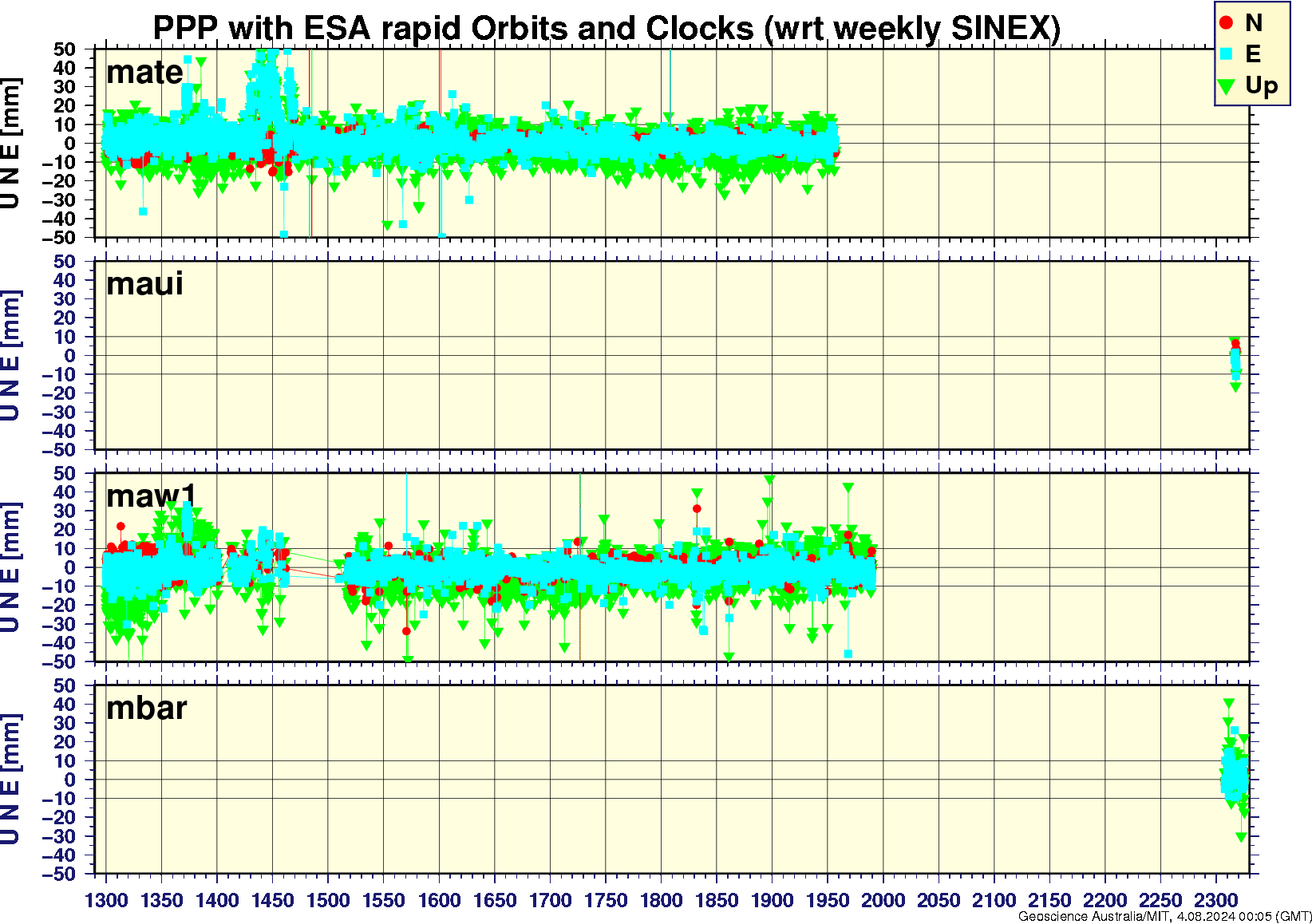Click the green Up legend triangle
Screen dimensions: 1312x924
click(x=1227, y=86)
